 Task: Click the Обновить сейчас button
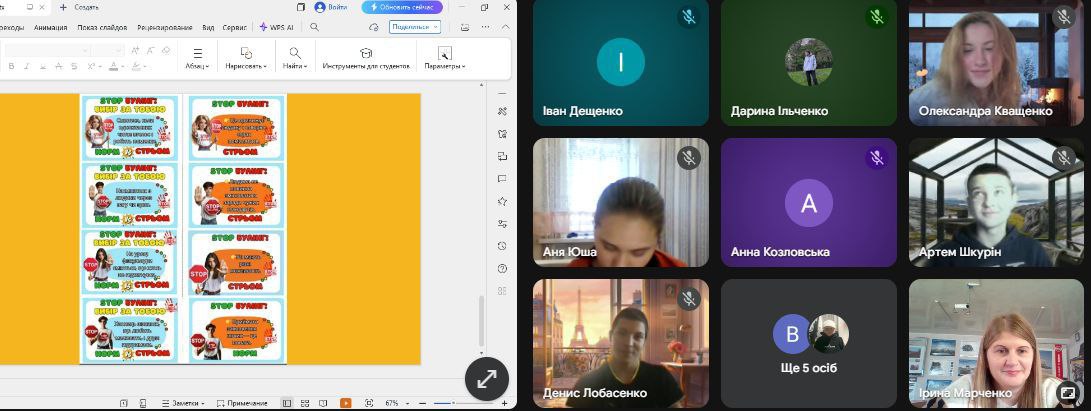[410, 7]
